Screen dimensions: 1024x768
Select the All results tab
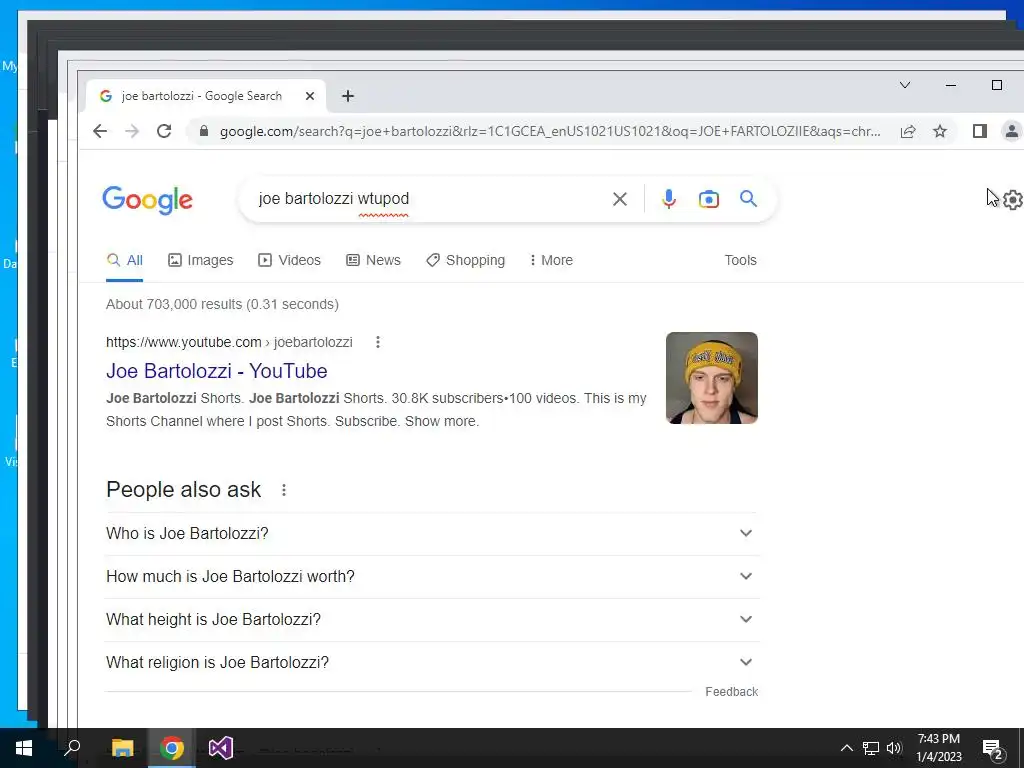click(125, 260)
